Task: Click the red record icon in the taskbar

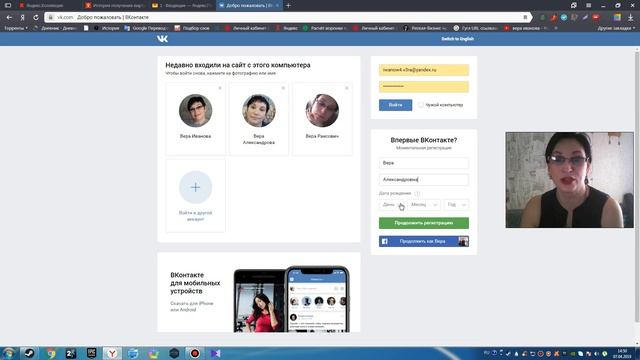Action: pyautogui.click(x=195, y=353)
